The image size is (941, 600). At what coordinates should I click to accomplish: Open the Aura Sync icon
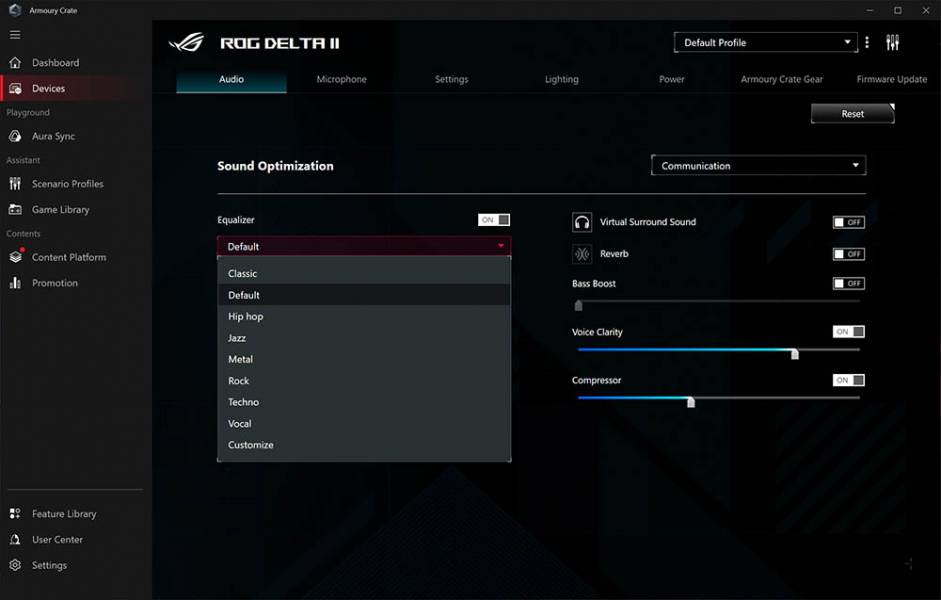[x=16, y=136]
